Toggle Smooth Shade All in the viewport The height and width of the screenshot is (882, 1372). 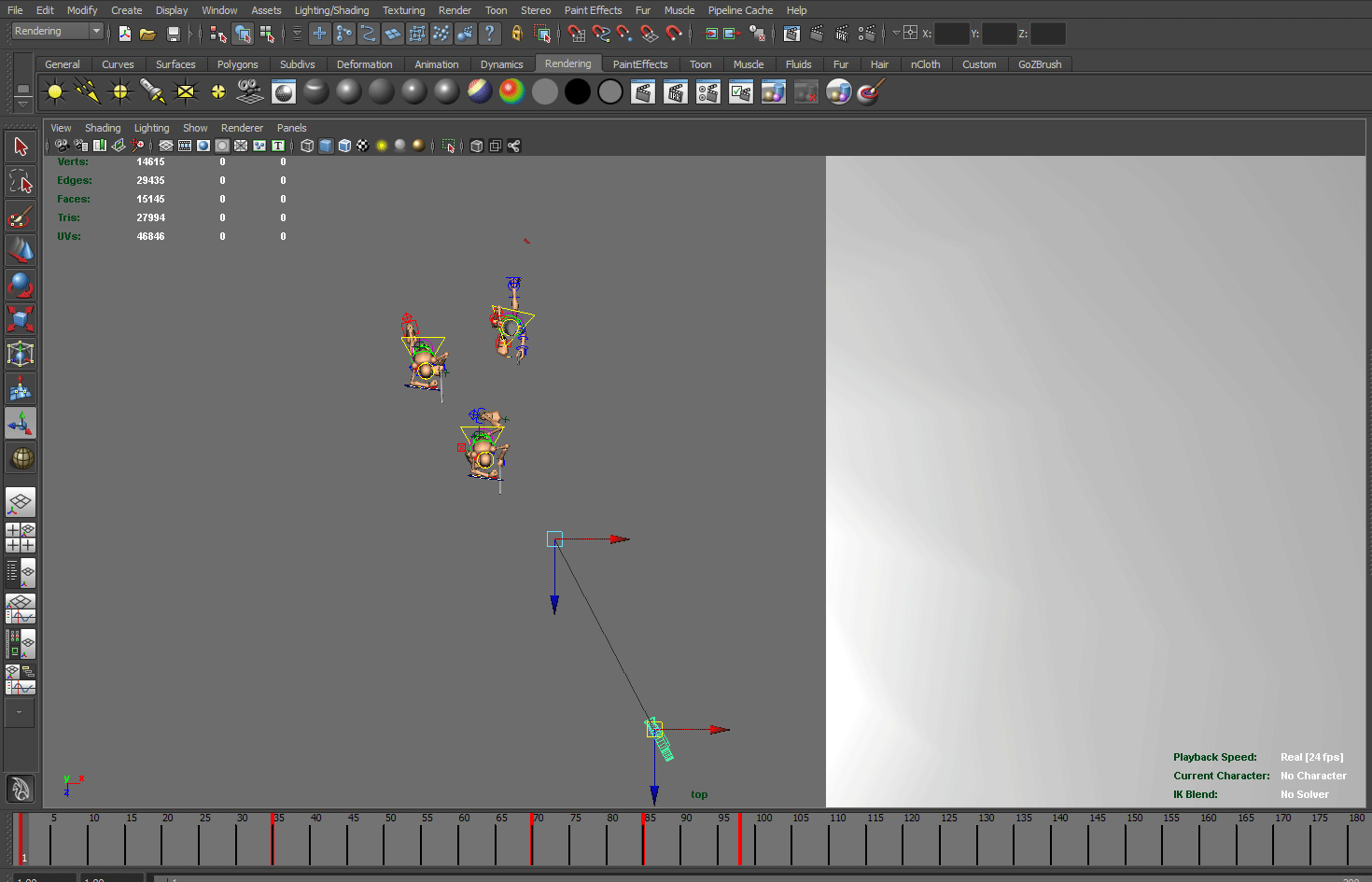[x=326, y=145]
